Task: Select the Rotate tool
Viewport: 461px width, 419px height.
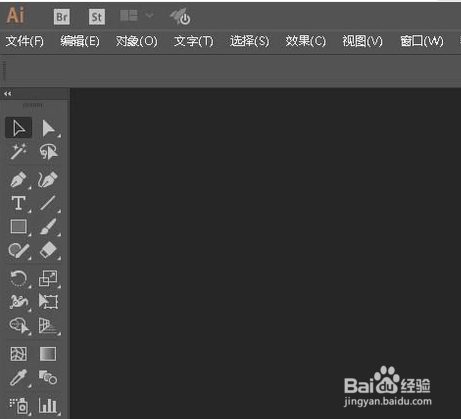Action: (19, 278)
